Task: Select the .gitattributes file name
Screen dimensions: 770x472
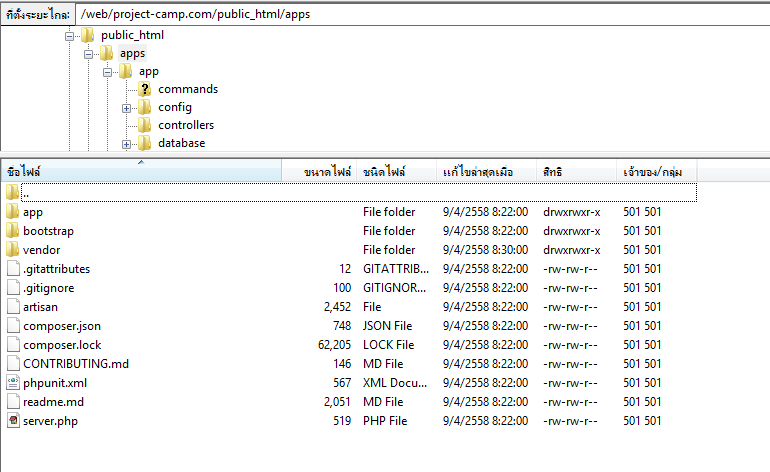Action: 56,269
